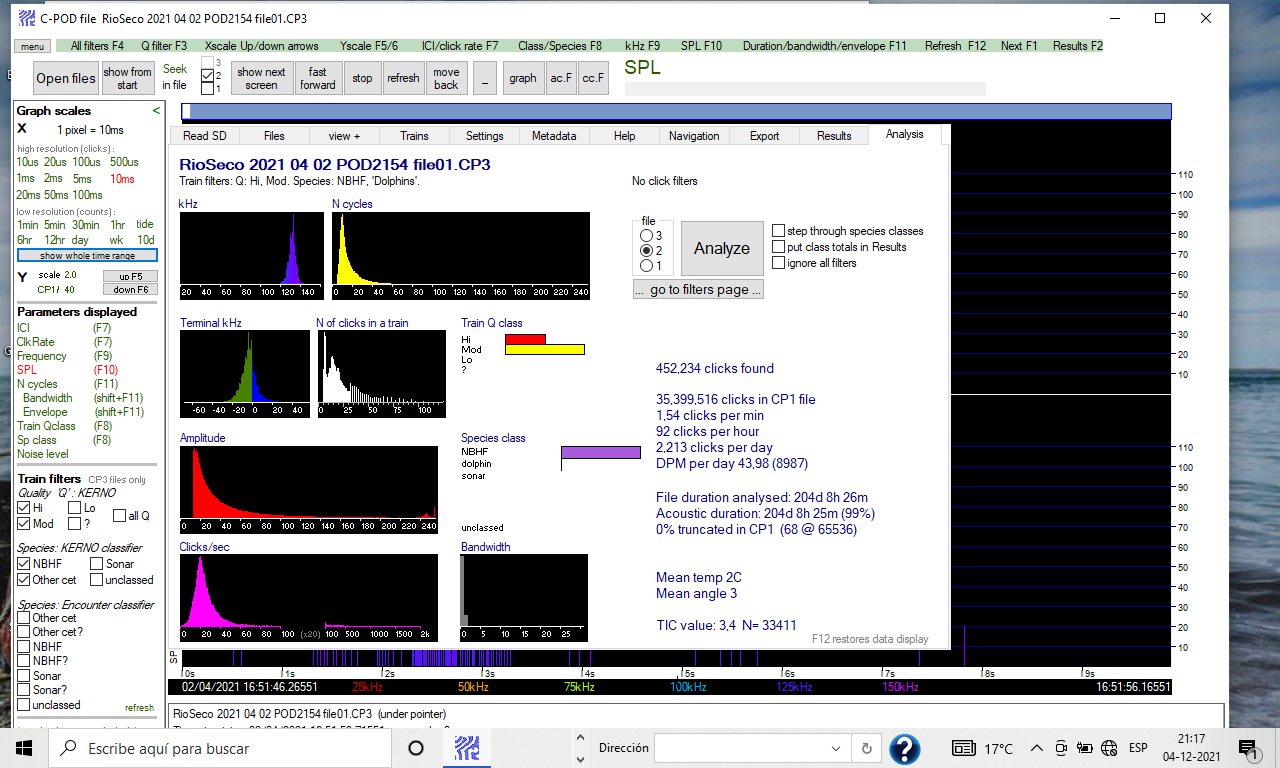Enable the 'ignore all filters' checkbox
This screenshot has height=768, width=1280.
click(x=779, y=263)
